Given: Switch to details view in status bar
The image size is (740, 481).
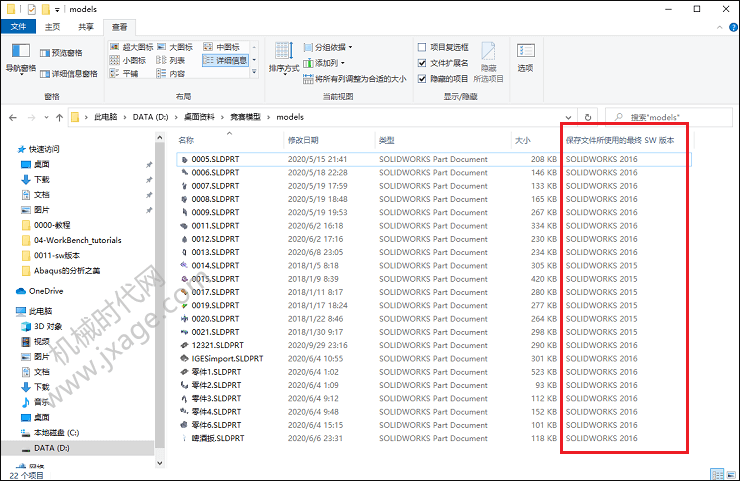Looking at the screenshot, I should tap(717, 474).
